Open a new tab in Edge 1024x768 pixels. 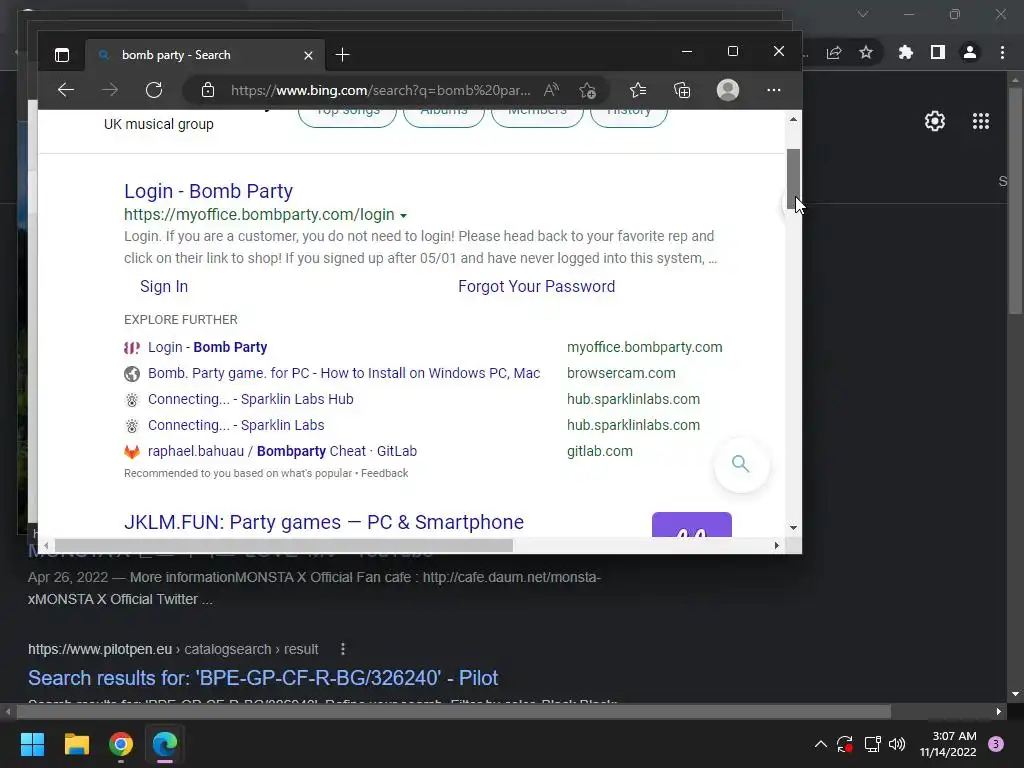click(x=342, y=55)
